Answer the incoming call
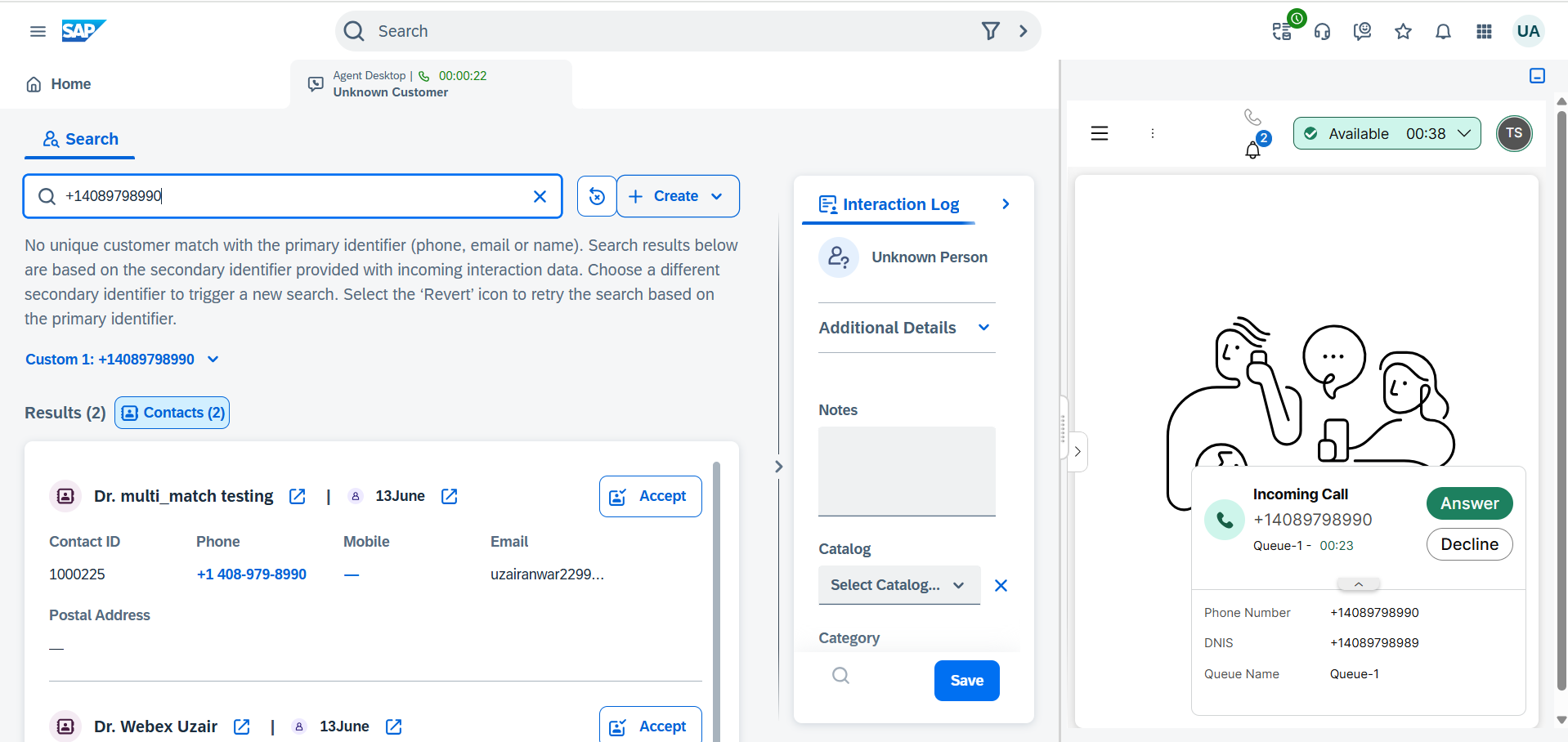The image size is (1568, 742). (x=1469, y=503)
